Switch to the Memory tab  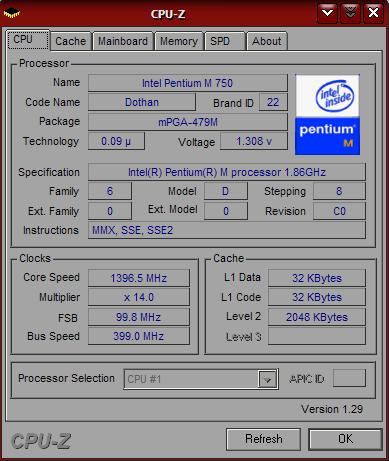(179, 41)
